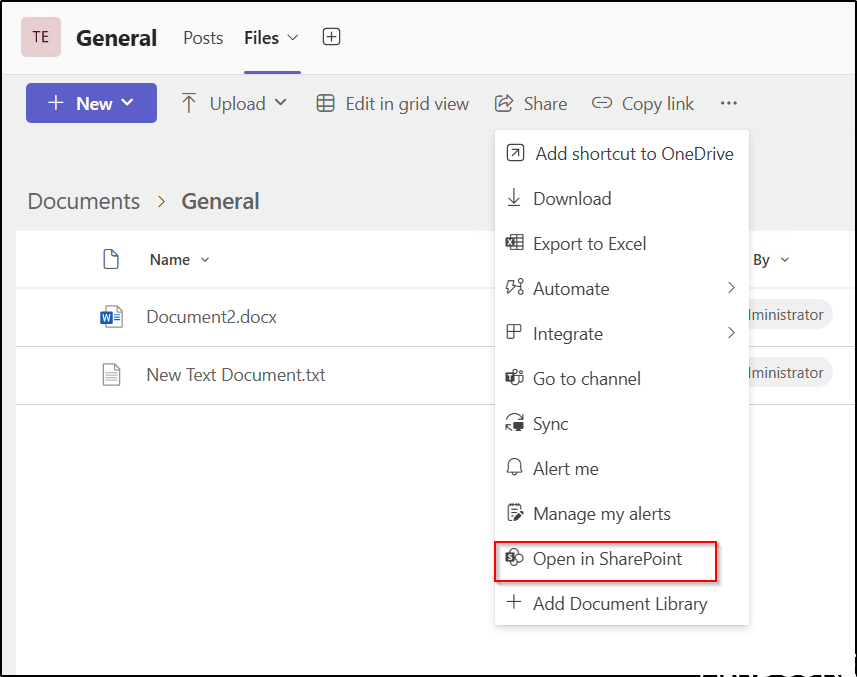This screenshot has width=857, height=677.
Task: Click the TE team avatar
Action: [x=41, y=37]
